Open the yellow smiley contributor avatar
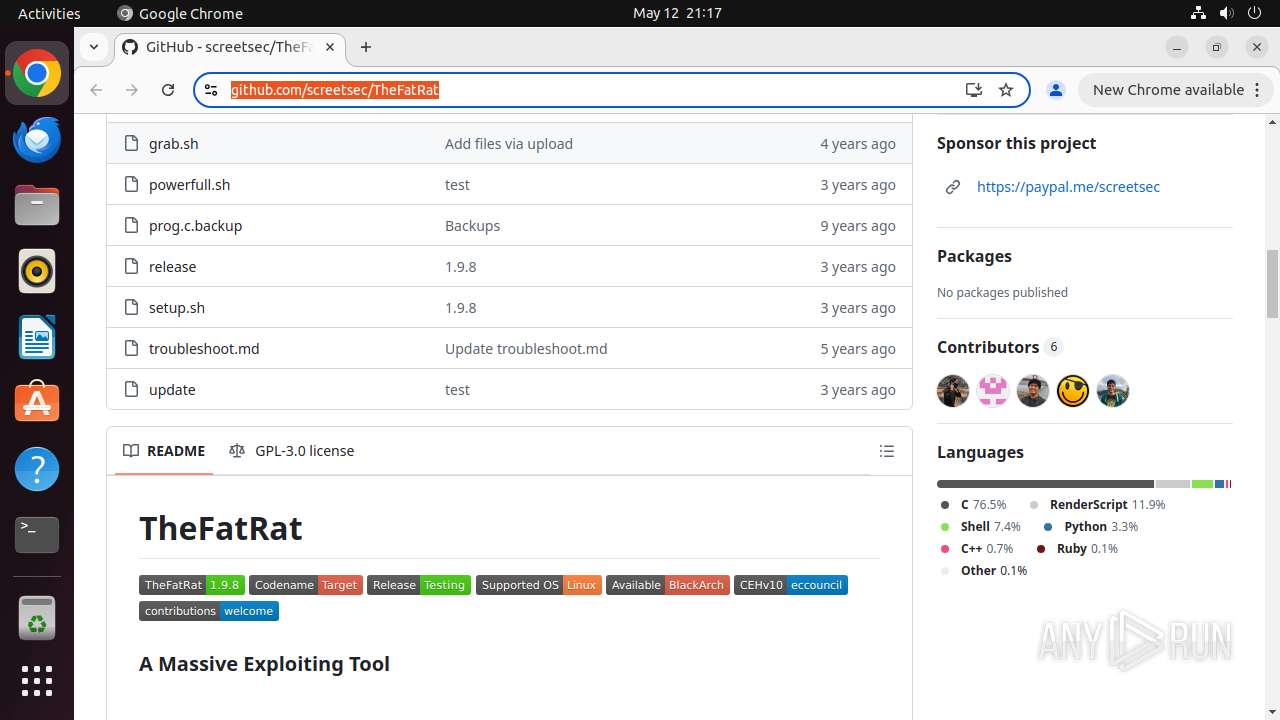The image size is (1280, 720). [1073, 391]
